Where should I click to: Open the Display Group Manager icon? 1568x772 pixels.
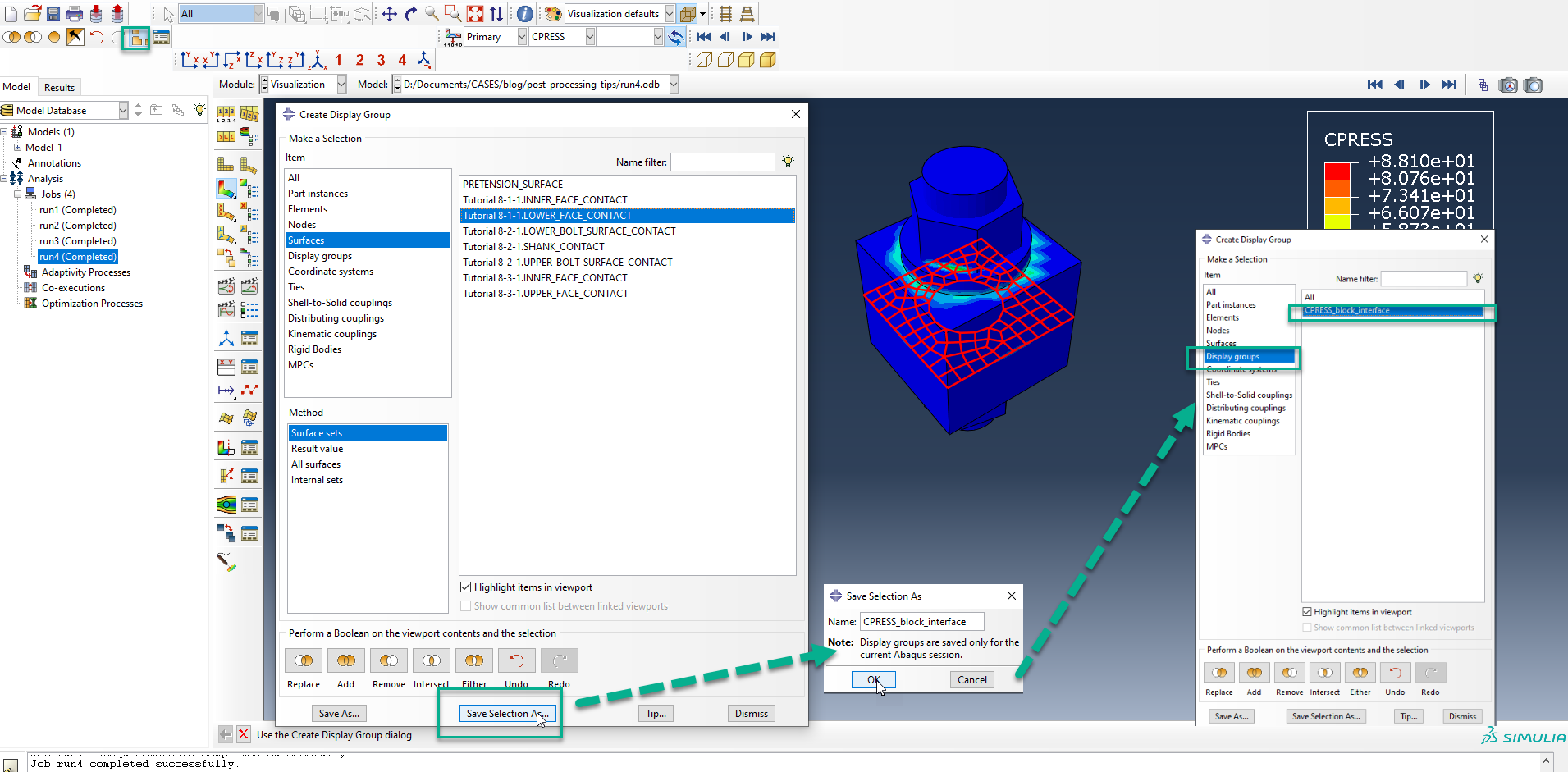(161, 37)
